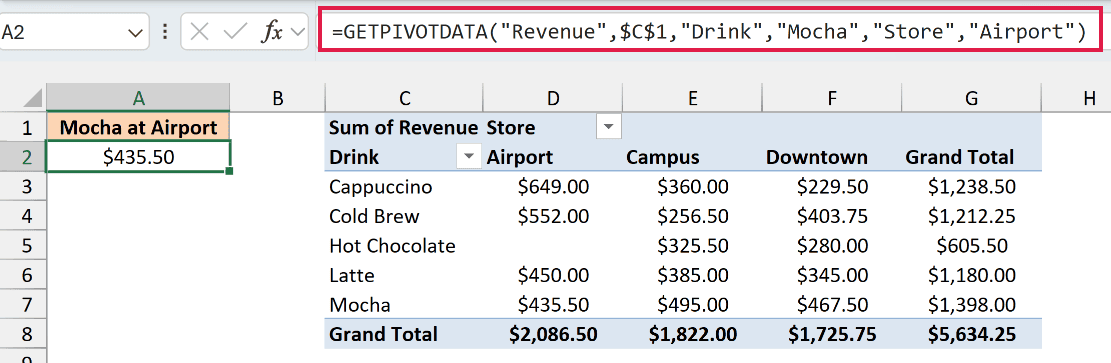Select the 'Hot Chocolate' row label
Image resolution: width=1111 pixels, height=363 pixels.
[x=393, y=245]
